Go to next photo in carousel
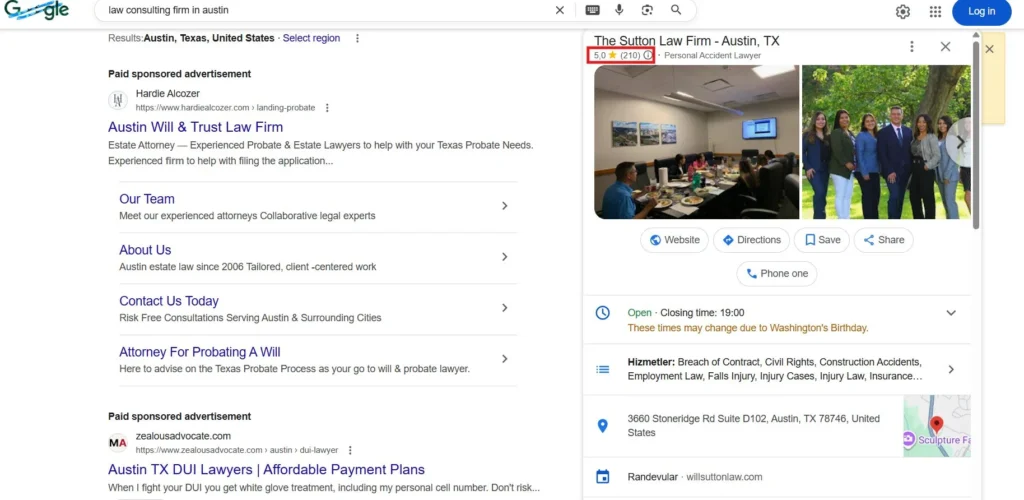The image size is (1024, 500). (x=959, y=142)
